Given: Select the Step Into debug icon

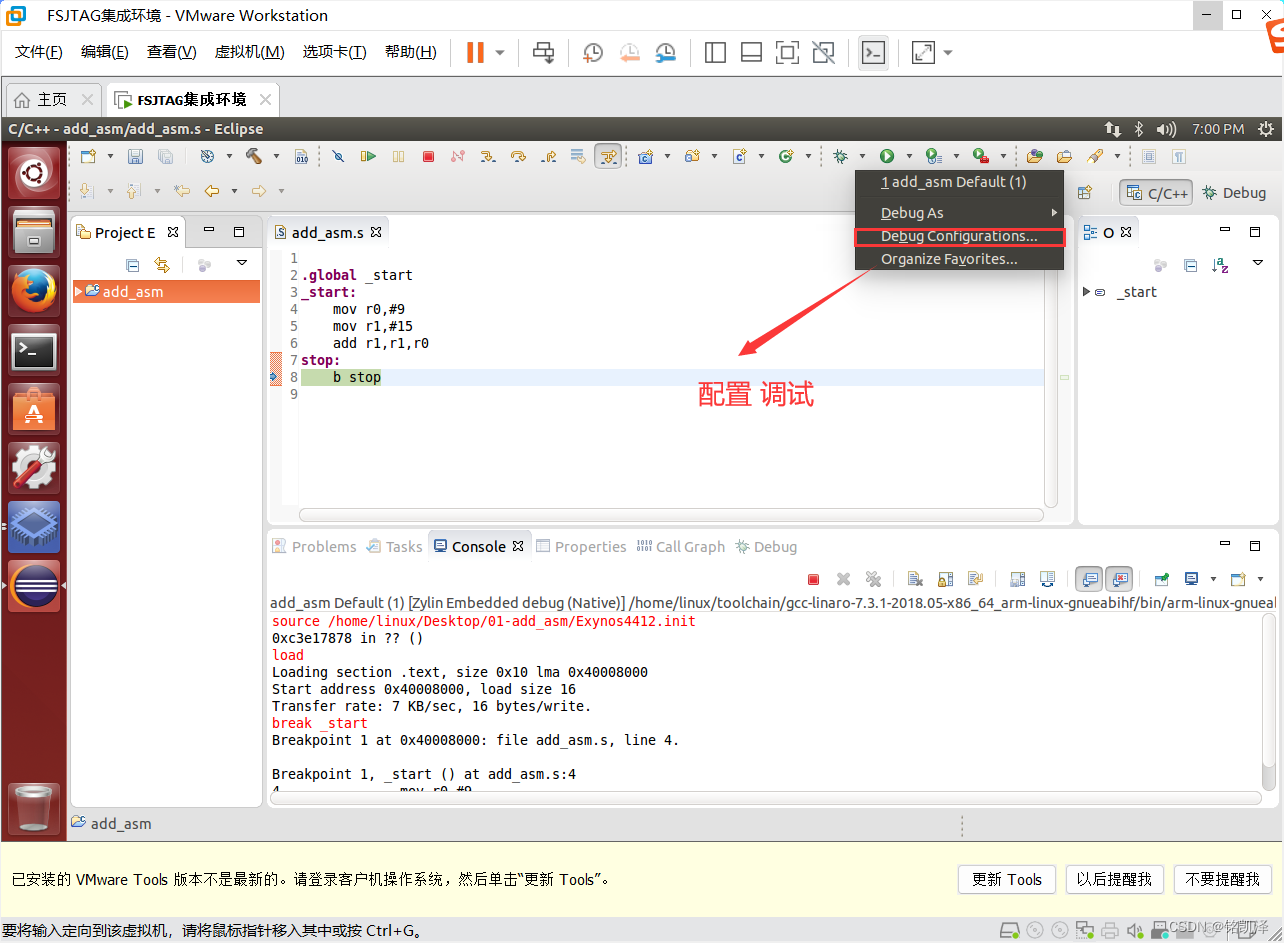Looking at the screenshot, I should point(488,157).
